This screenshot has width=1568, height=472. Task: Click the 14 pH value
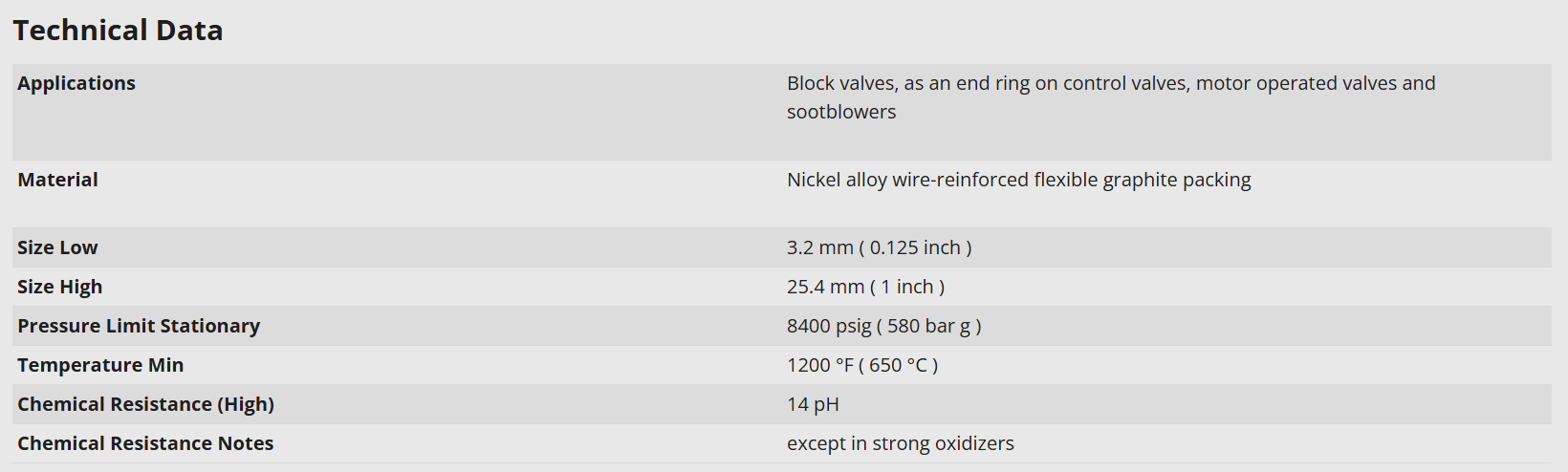[x=813, y=404]
